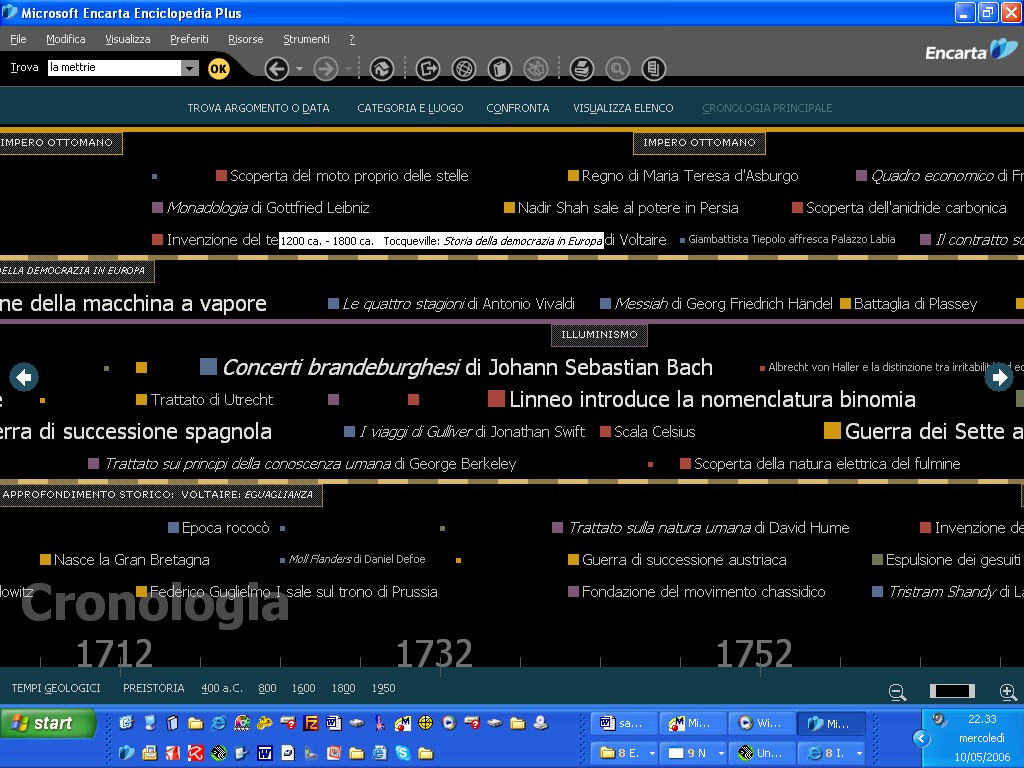This screenshot has height=768, width=1024.
Task: Open the Windows start menu
Action: click(x=48, y=724)
